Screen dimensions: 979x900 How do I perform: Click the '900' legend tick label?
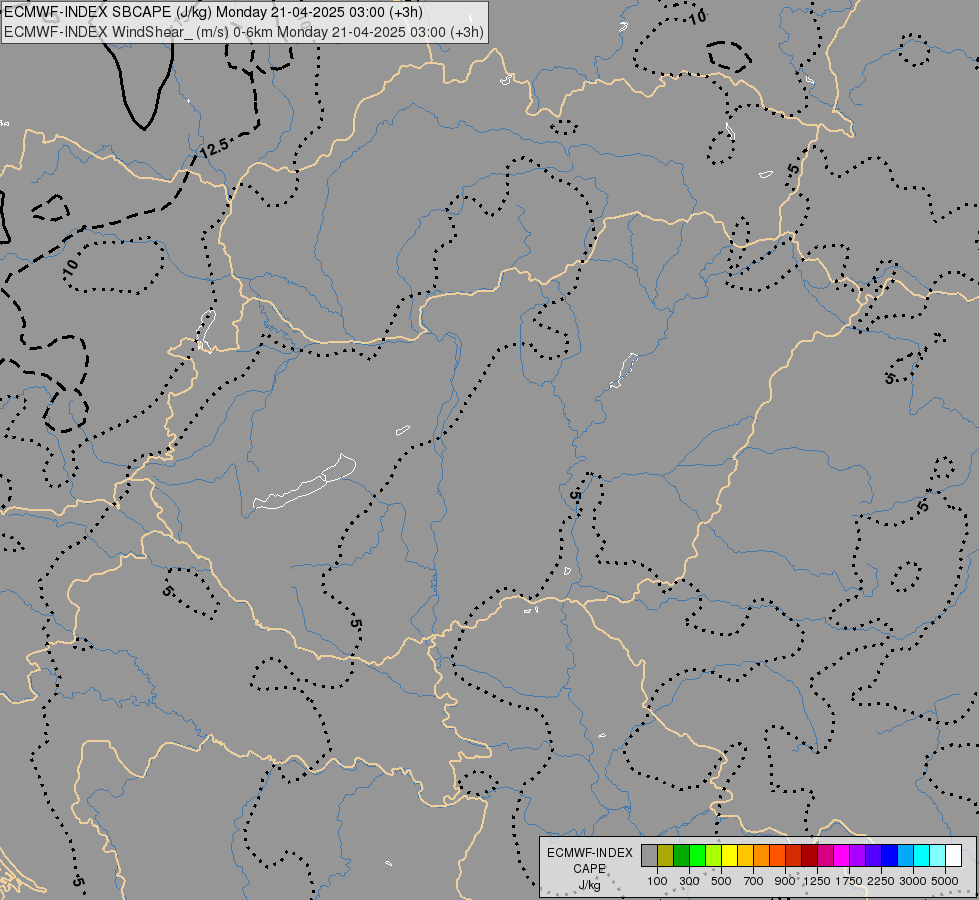pyautogui.click(x=785, y=881)
